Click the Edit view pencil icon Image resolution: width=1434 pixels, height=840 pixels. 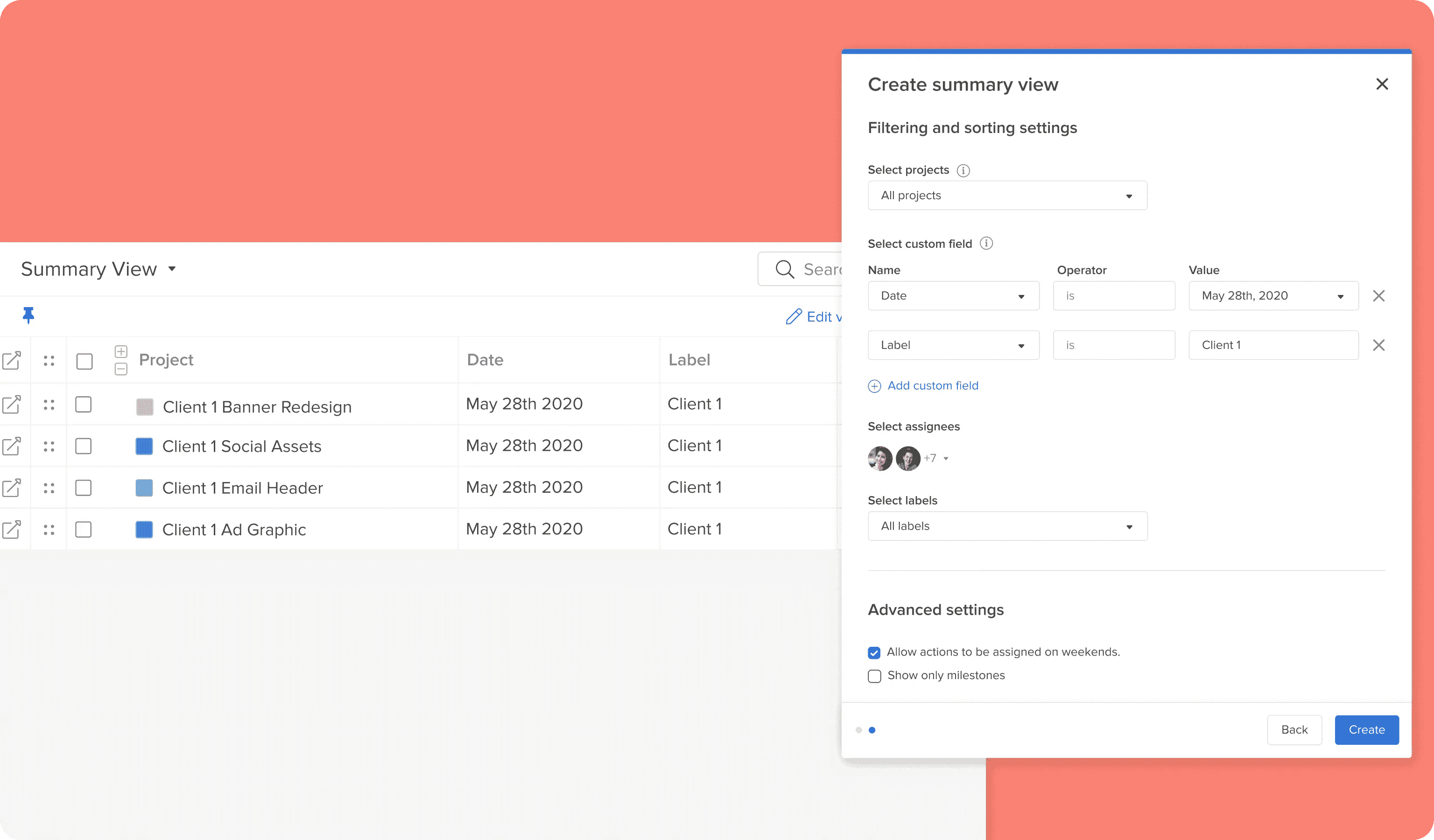[794, 317]
